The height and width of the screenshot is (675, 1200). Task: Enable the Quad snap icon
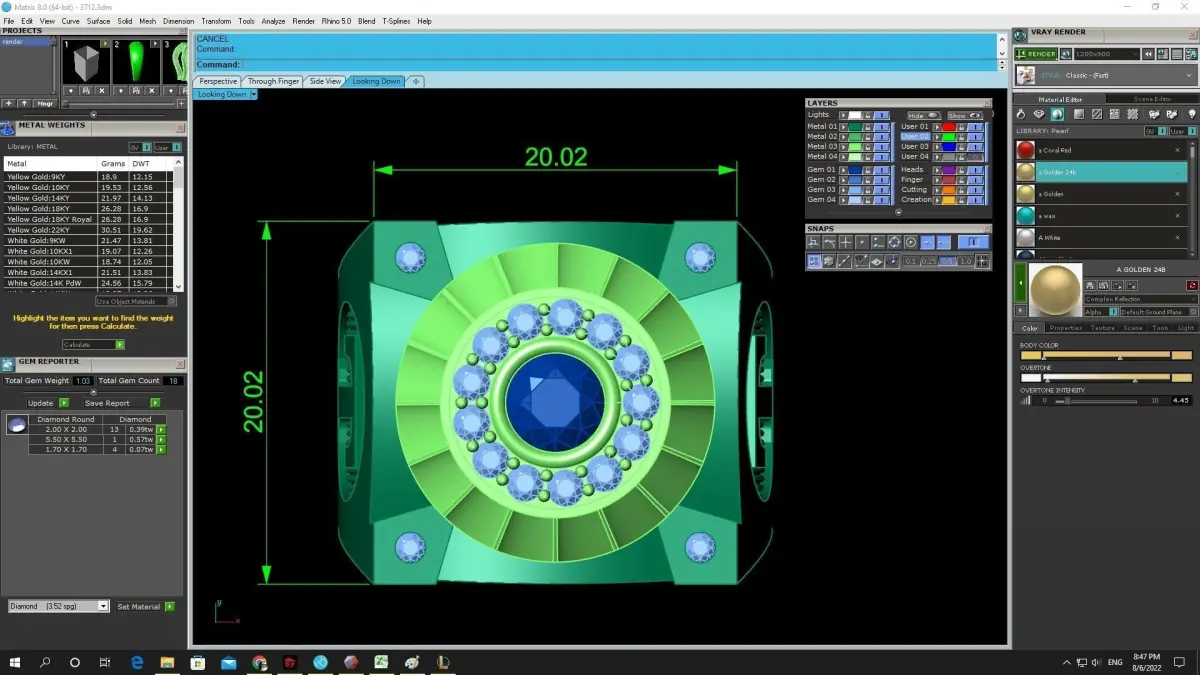click(x=894, y=242)
